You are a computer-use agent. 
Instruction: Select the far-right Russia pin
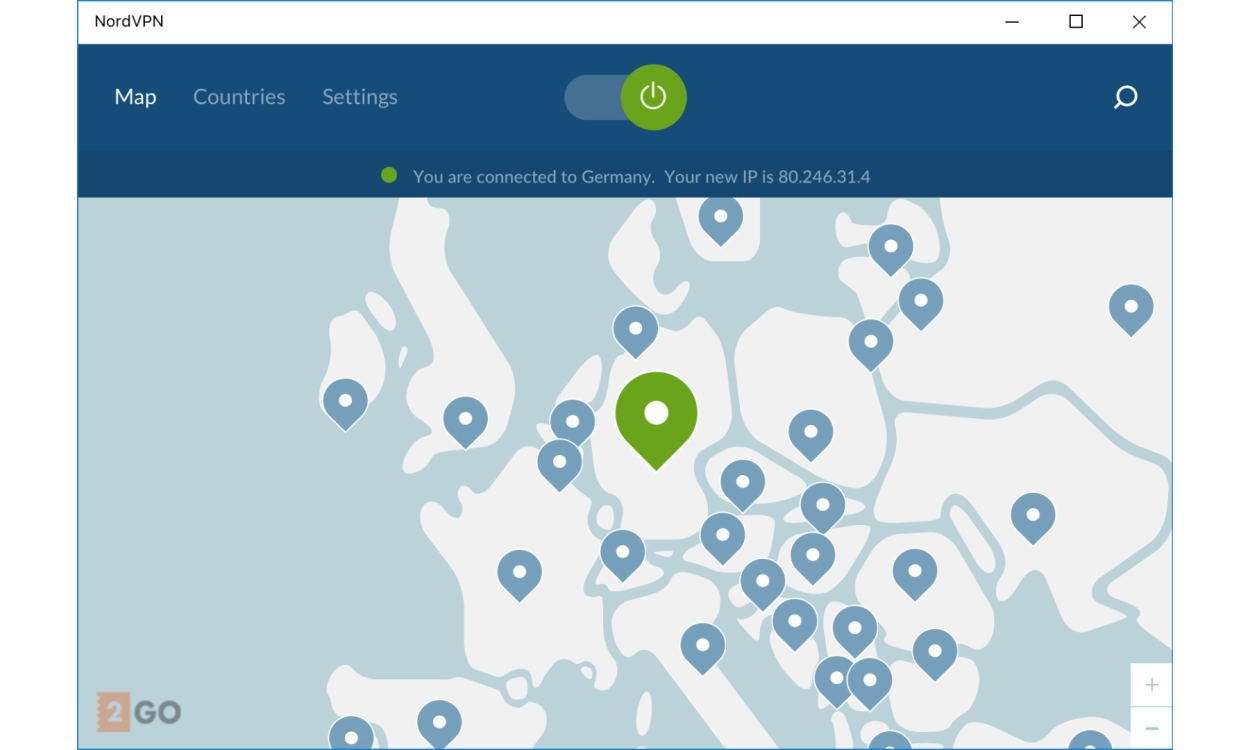coord(1130,306)
